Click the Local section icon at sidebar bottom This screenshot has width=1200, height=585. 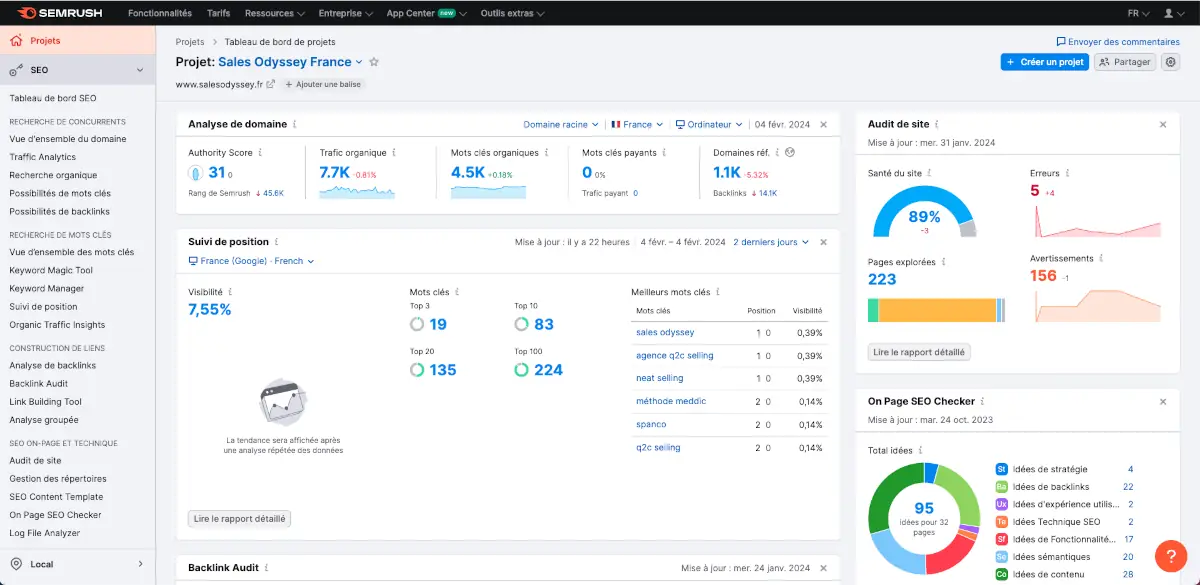pyautogui.click(x=18, y=565)
